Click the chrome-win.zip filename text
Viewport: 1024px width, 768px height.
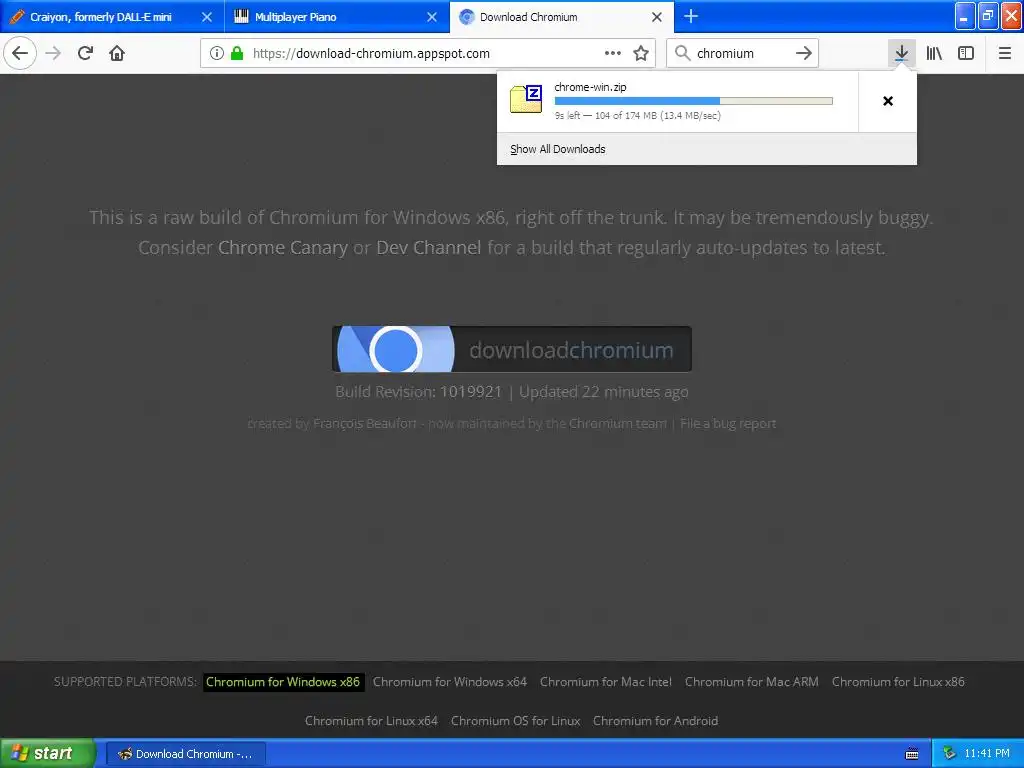[590, 87]
